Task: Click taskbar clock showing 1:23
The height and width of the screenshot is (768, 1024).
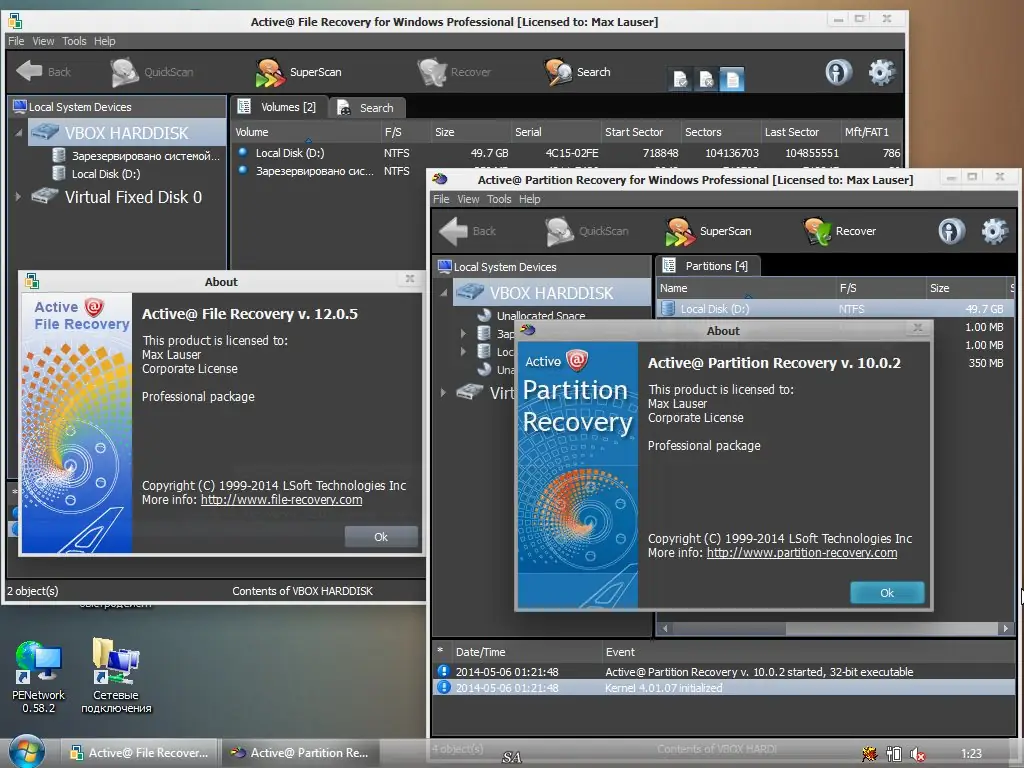Action: [971, 754]
